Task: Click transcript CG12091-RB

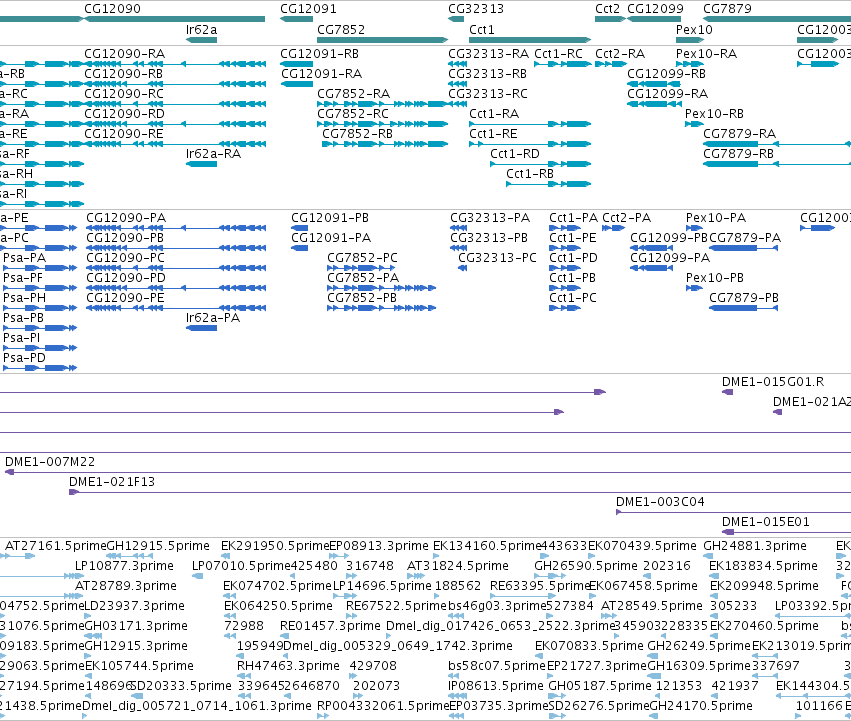Action: 296,64
